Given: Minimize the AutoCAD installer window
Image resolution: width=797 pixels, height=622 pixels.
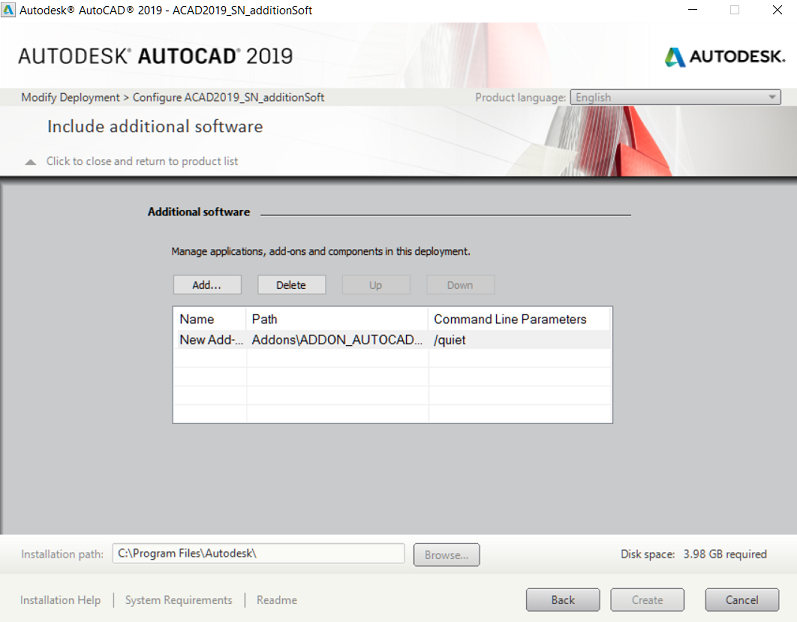Looking at the screenshot, I should 692,10.
